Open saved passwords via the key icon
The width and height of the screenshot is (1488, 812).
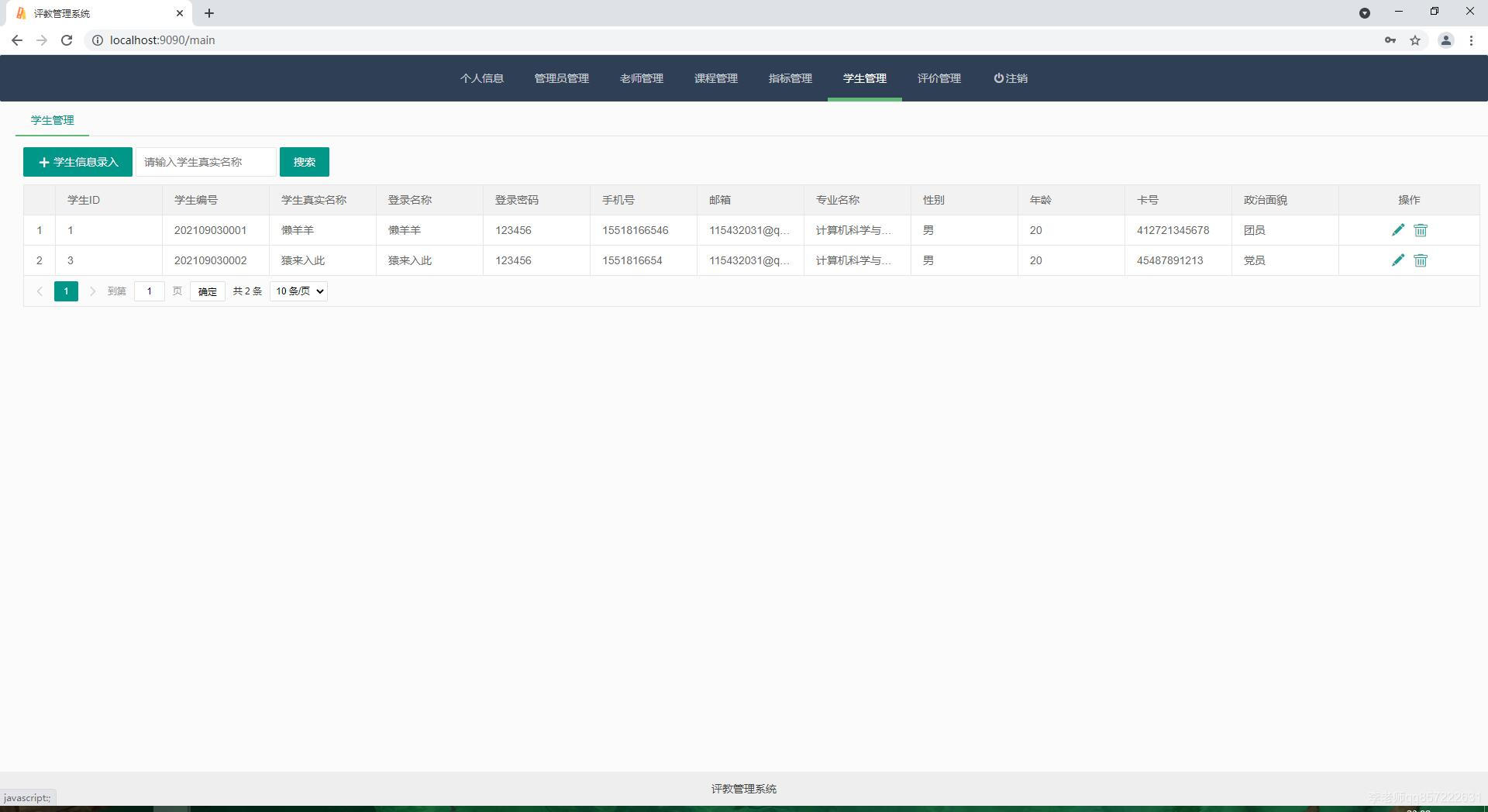[1390, 40]
